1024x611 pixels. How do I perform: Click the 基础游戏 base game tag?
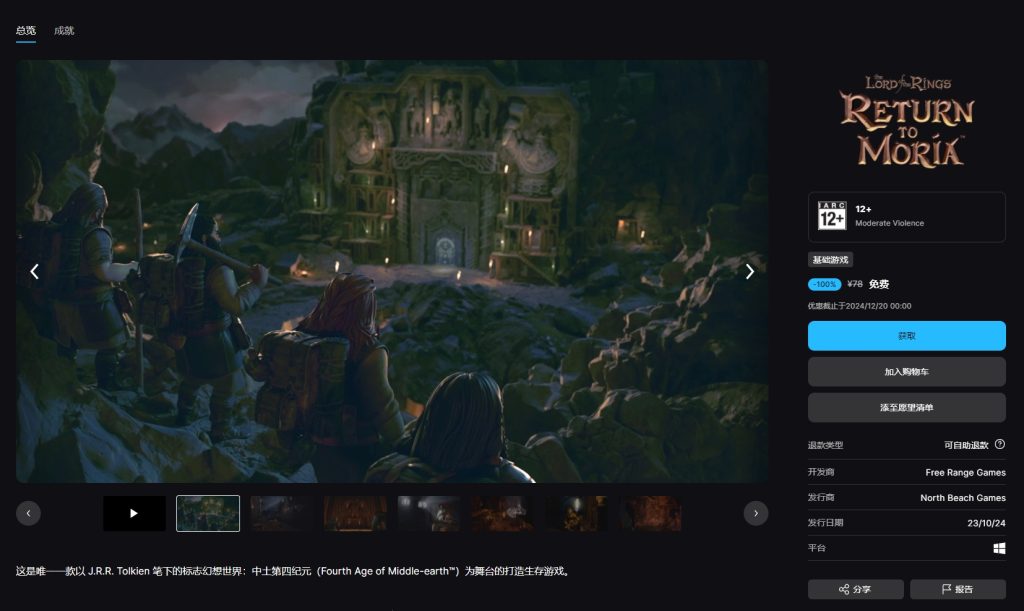tap(830, 260)
